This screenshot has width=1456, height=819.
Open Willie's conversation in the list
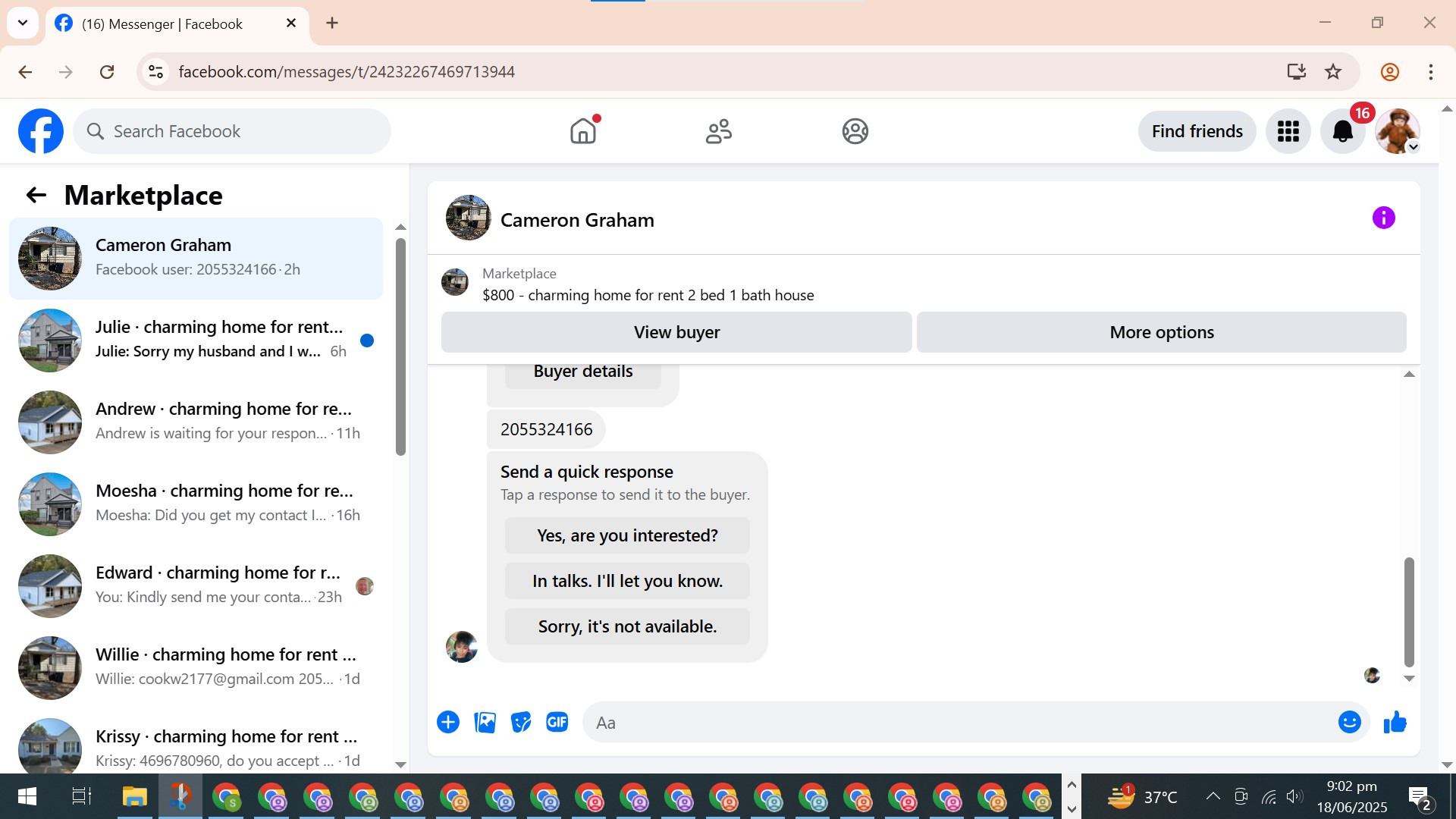(196, 668)
